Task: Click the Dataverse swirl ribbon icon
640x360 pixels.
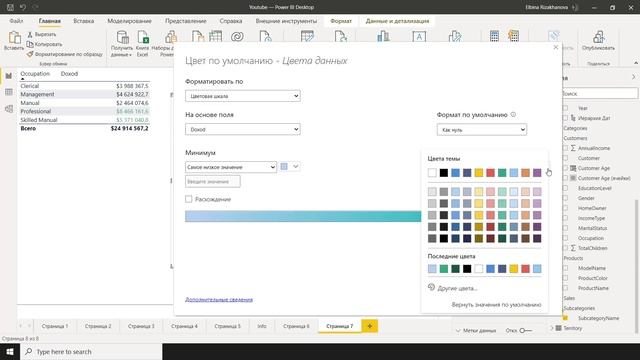Action: (x=237, y=37)
